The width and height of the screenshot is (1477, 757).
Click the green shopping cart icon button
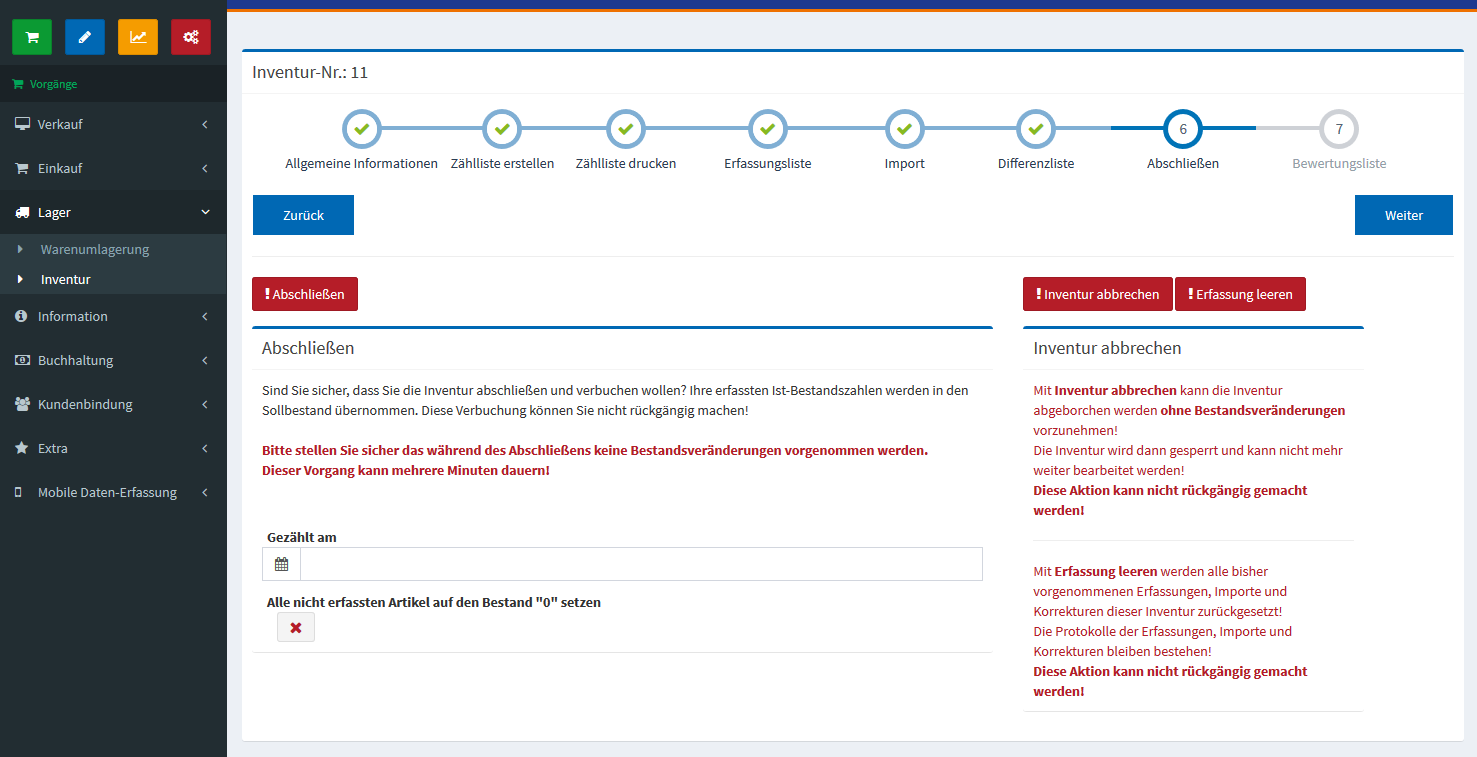pyautogui.click(x=32, y=37)
